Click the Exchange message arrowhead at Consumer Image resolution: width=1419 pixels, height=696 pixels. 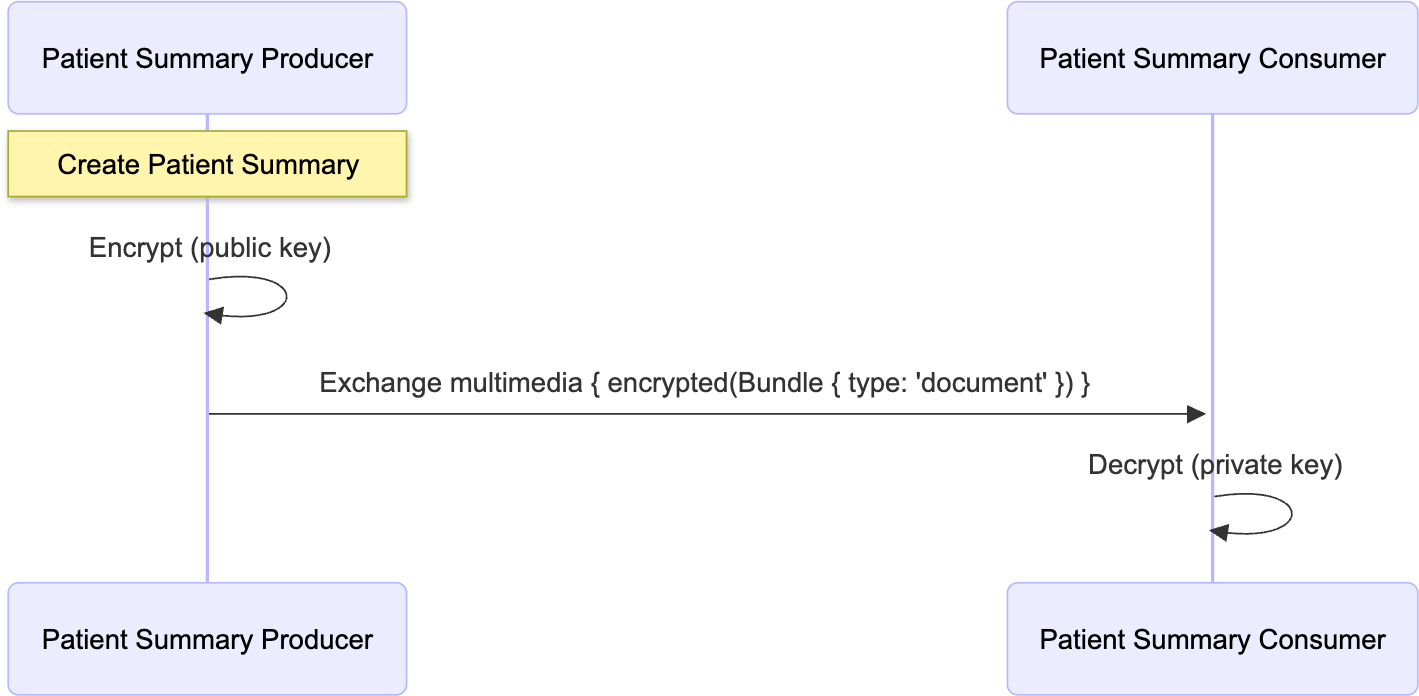click(1196, 414)
